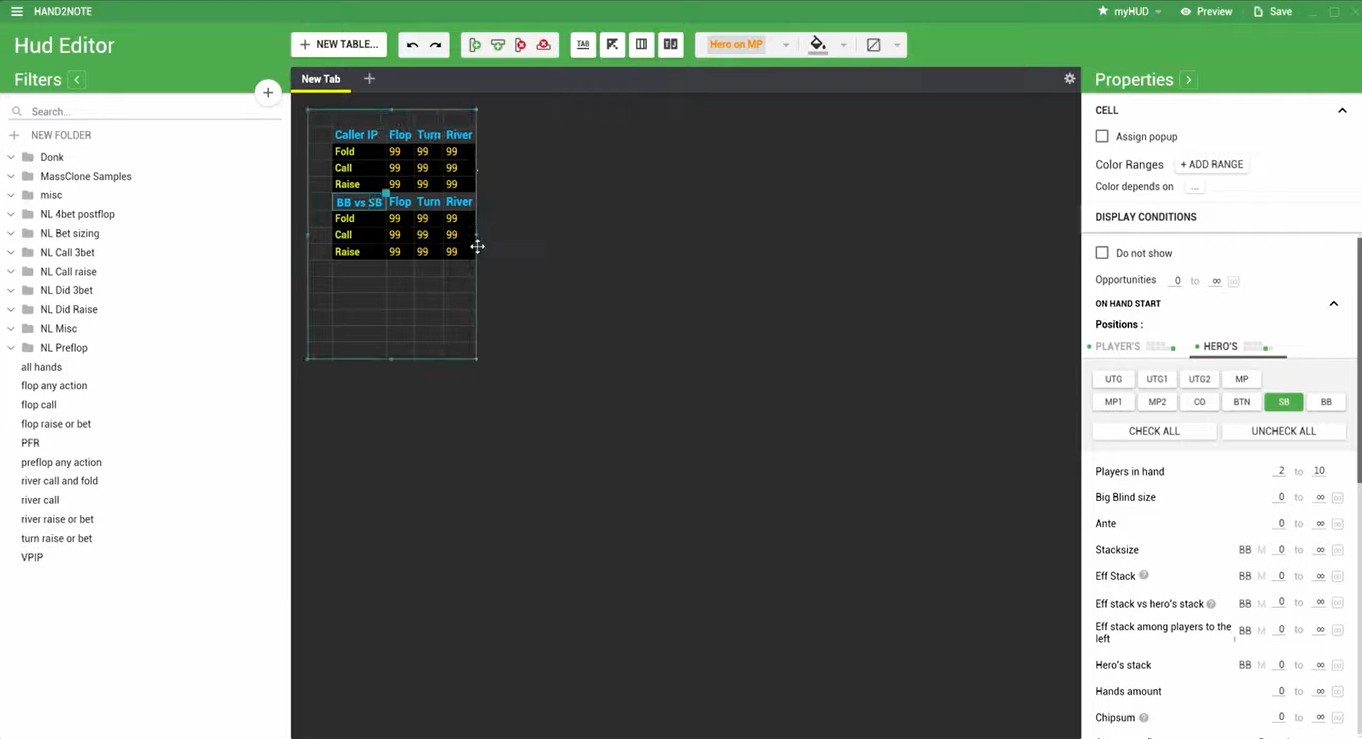This screenshot has width=1362, height=739.
Task: Click infinity toggle icon in Opportunities row
Action: coord(1233,281)
